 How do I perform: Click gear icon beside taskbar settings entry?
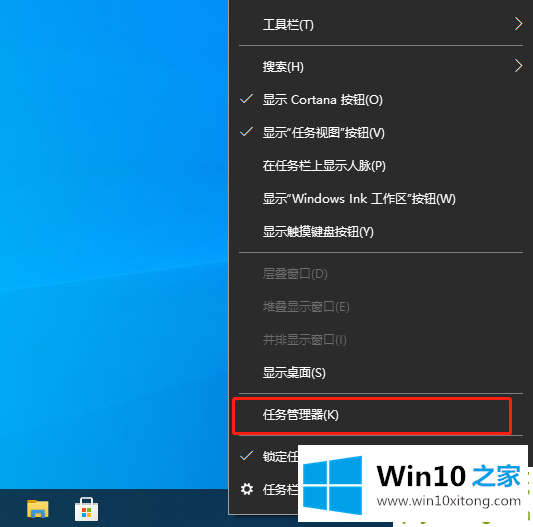[247, 489]
